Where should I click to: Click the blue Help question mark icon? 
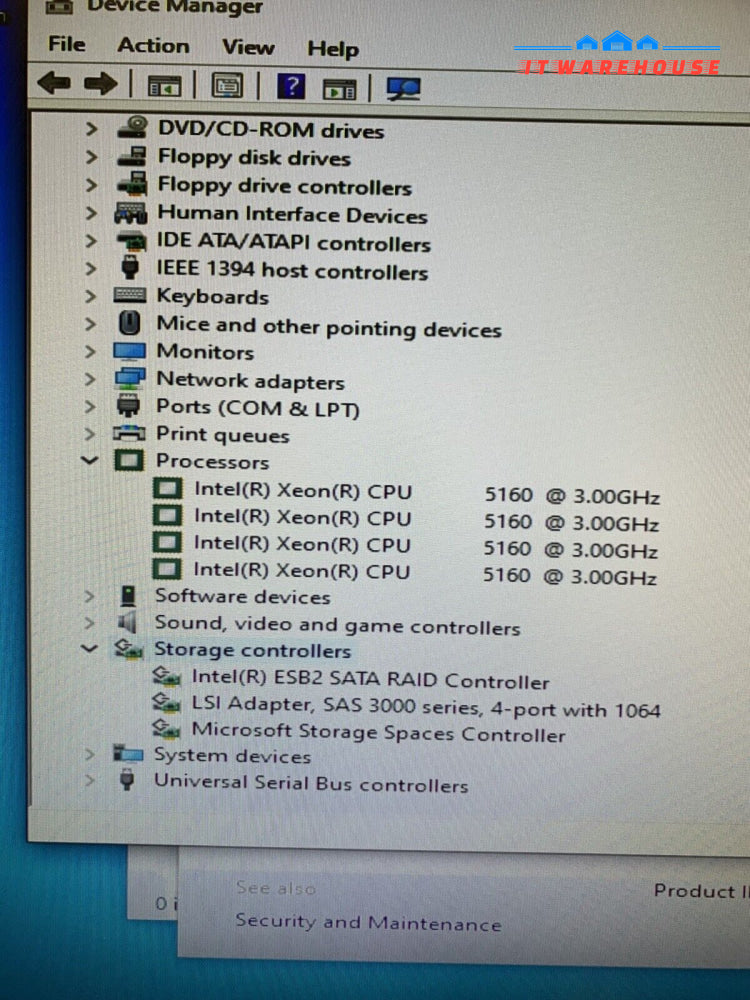(290, 86)
